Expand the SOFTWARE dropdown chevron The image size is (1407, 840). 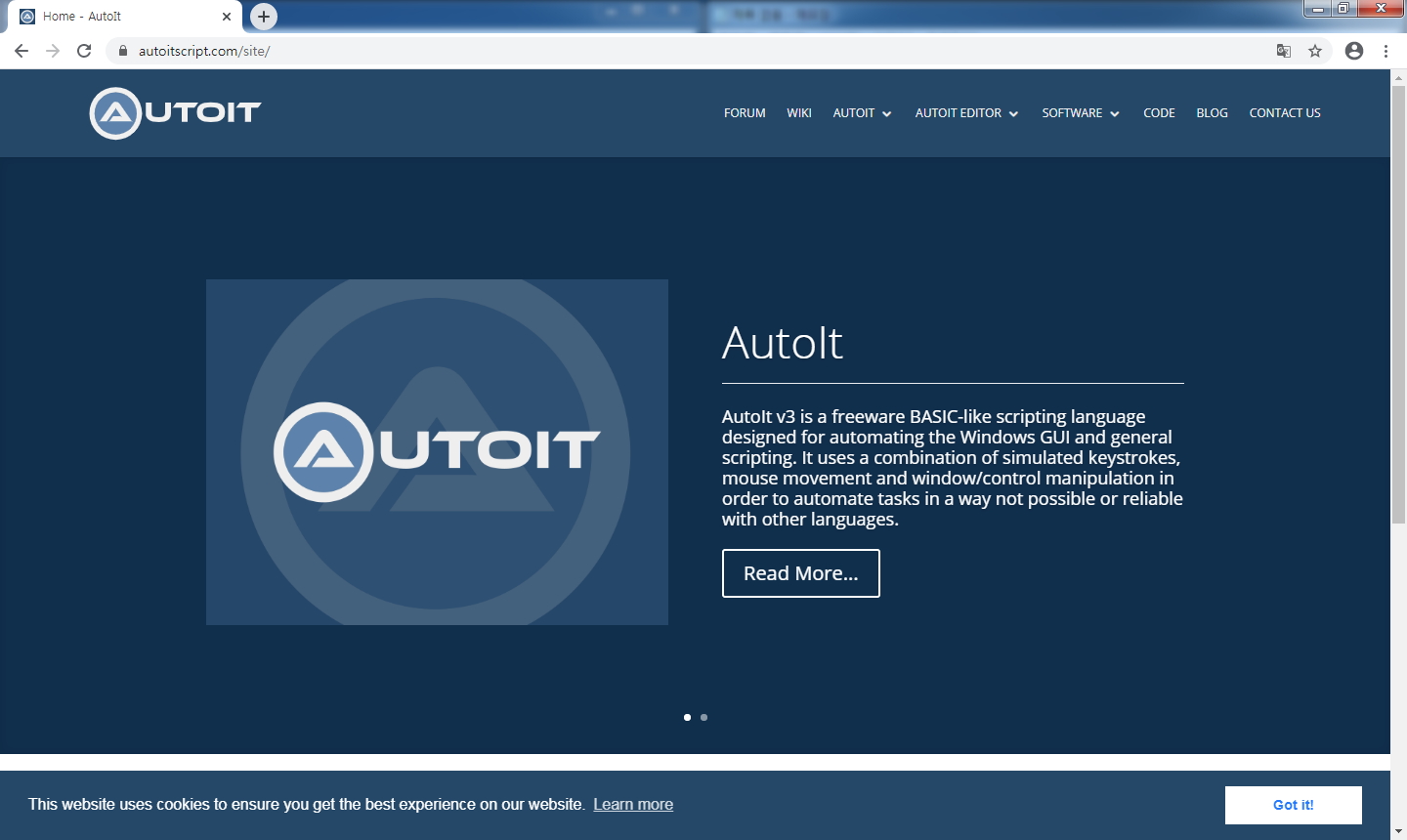pyautogui.click(x=1115, y=114)
